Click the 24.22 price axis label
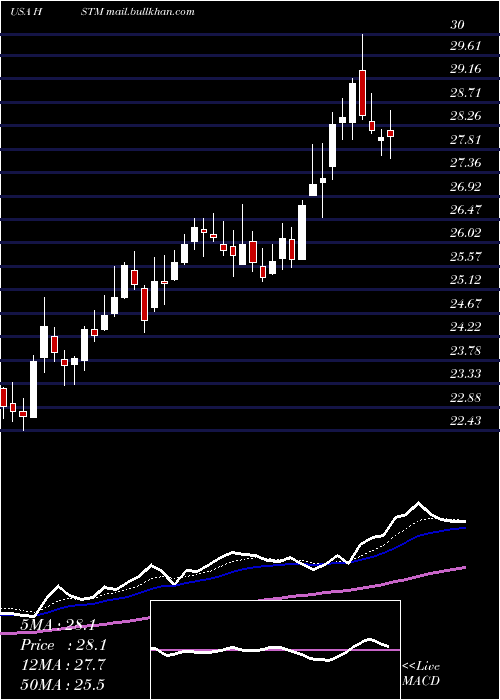This screenshot has height=700, width=500. 466,327
